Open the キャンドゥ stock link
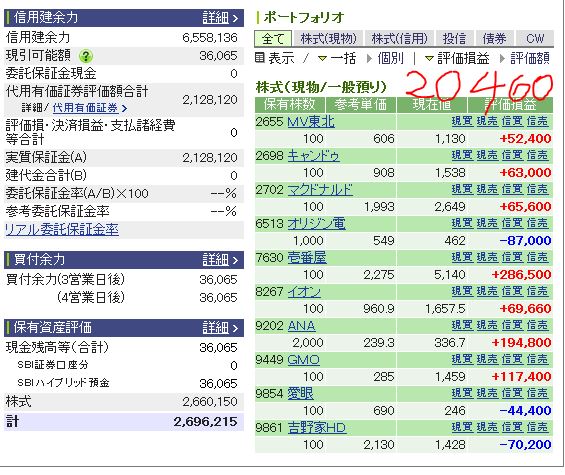 (x=313, y=156)
